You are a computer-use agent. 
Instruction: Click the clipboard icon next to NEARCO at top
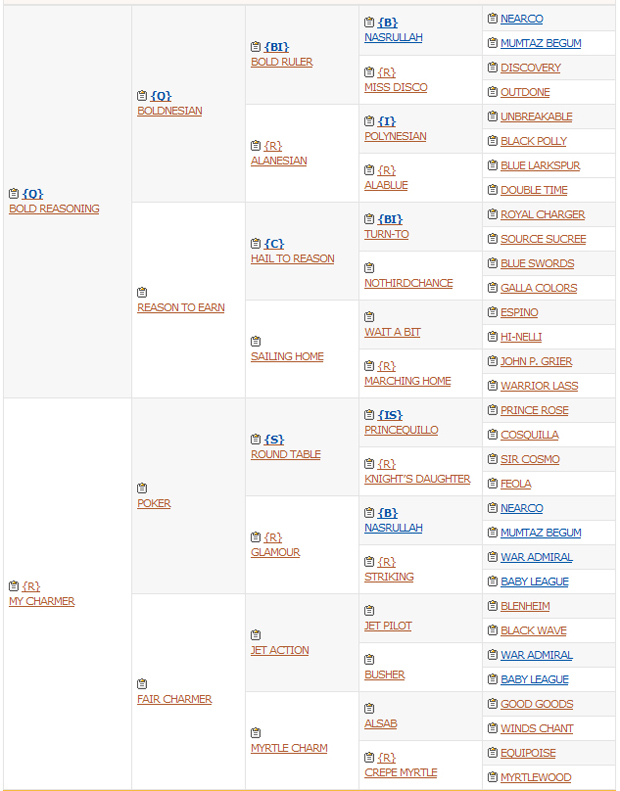coord(492,19)
